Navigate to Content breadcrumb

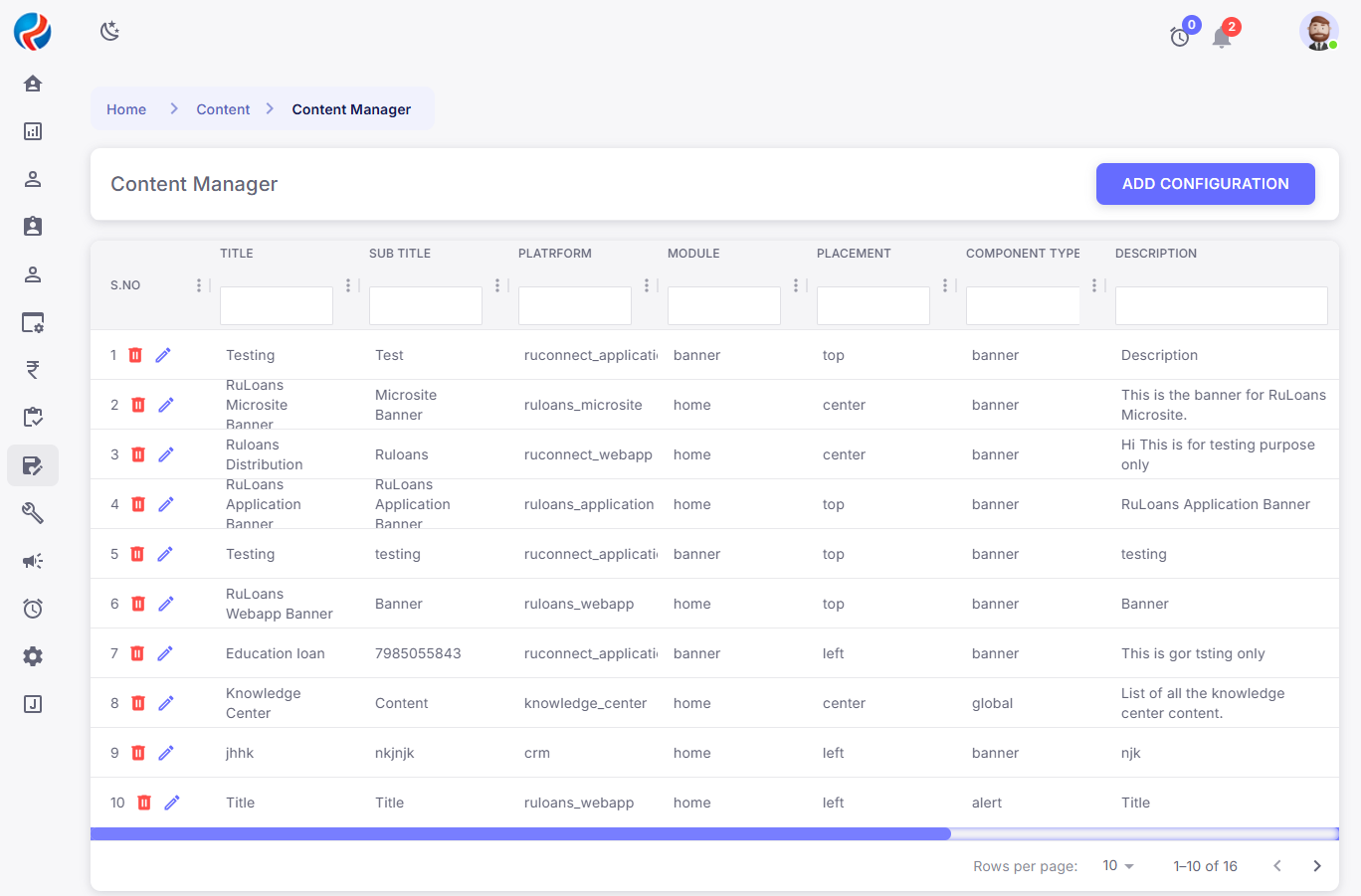tap(223, 109)
